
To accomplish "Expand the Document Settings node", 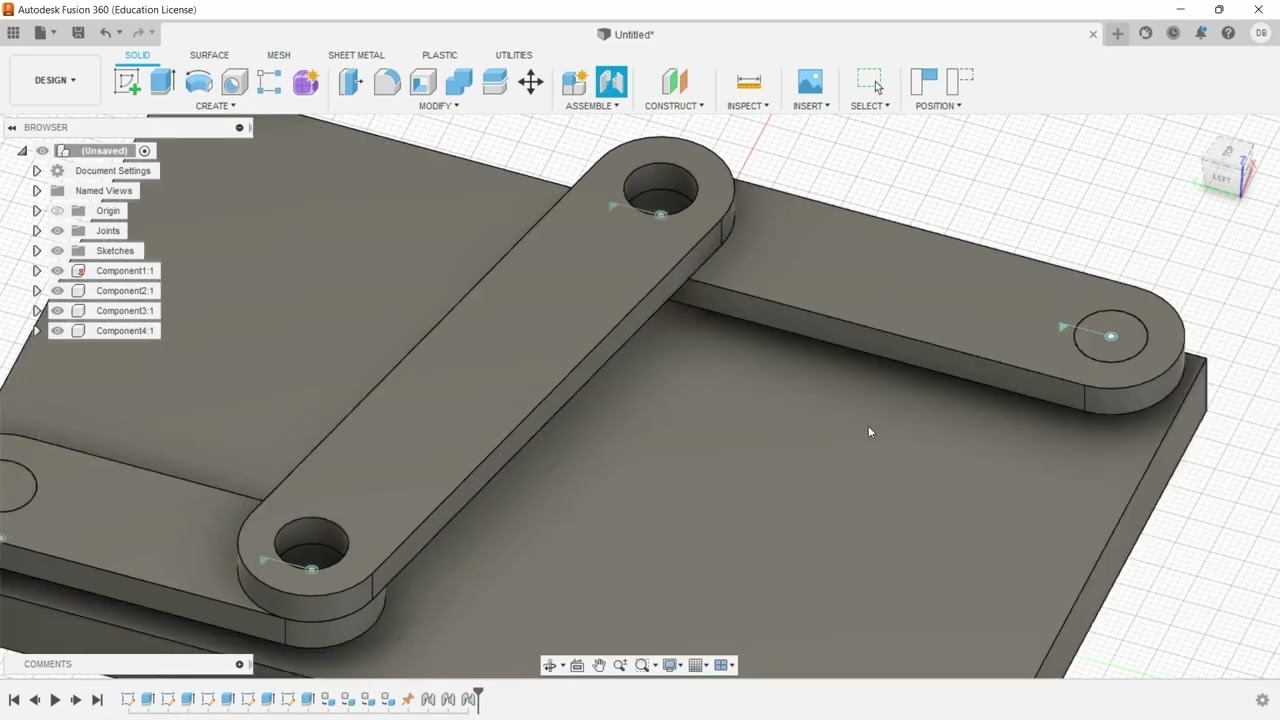I will coord(37,171).
